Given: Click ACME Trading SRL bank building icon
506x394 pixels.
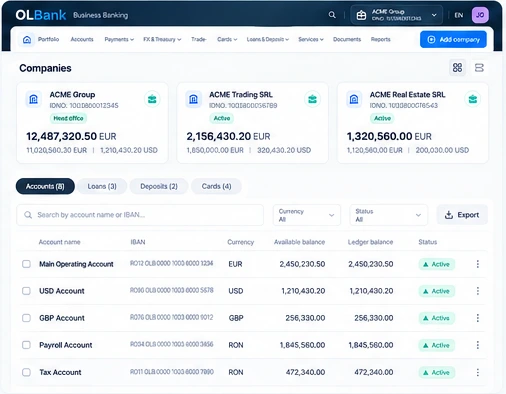Looking at the screenshot, I should [194, 99].
